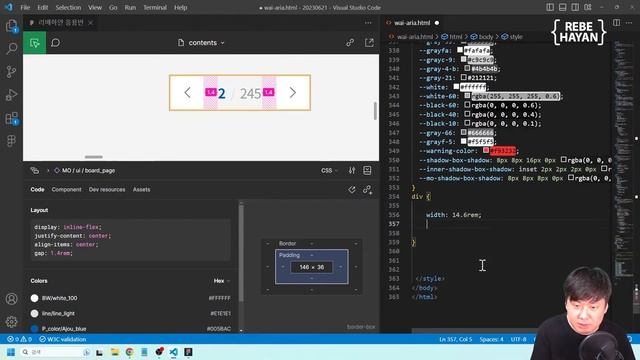The height and width of the screenshot is (360, 640).
Task: Toggle secondary side bar layout icon
Action: [x=575, y=7]
